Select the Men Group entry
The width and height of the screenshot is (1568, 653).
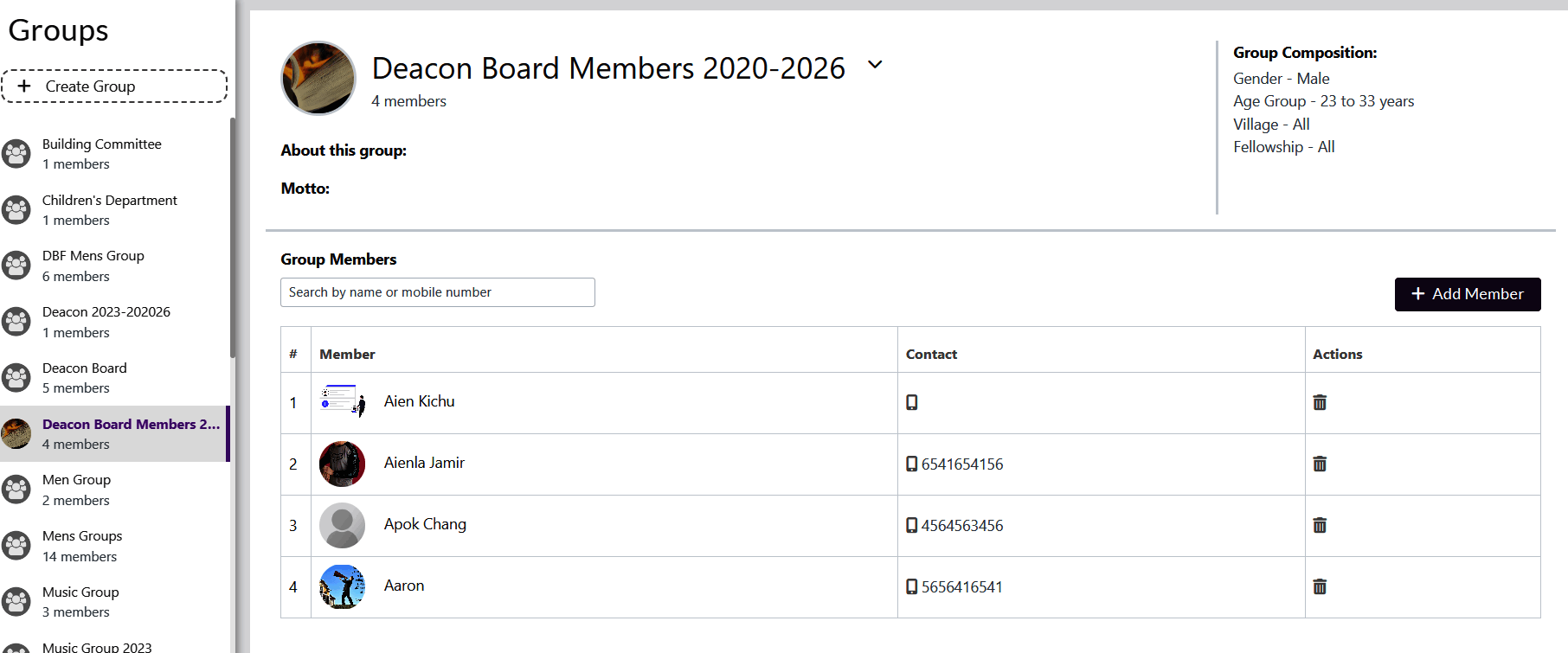76,490
